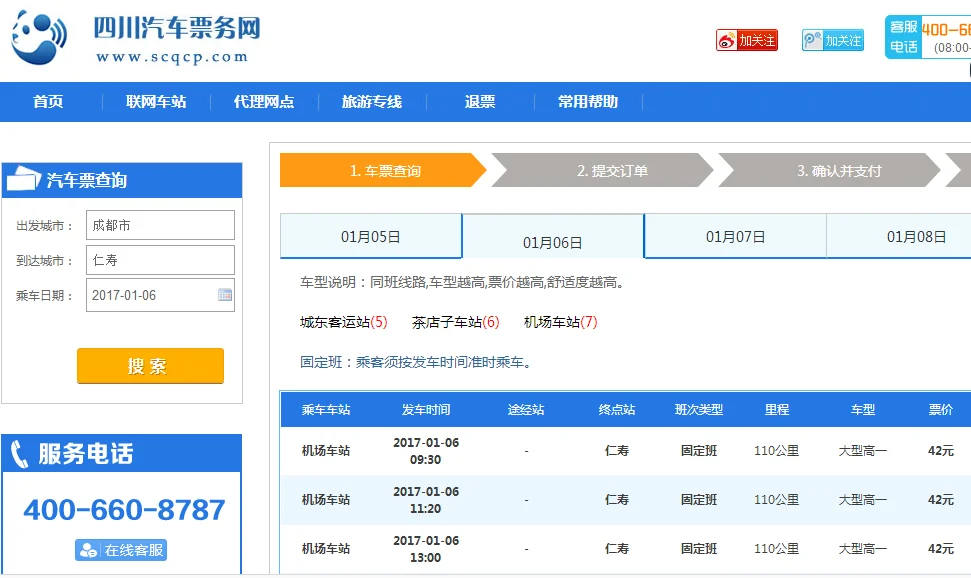Switch to the 01月07日 date tab

[734, 234]
